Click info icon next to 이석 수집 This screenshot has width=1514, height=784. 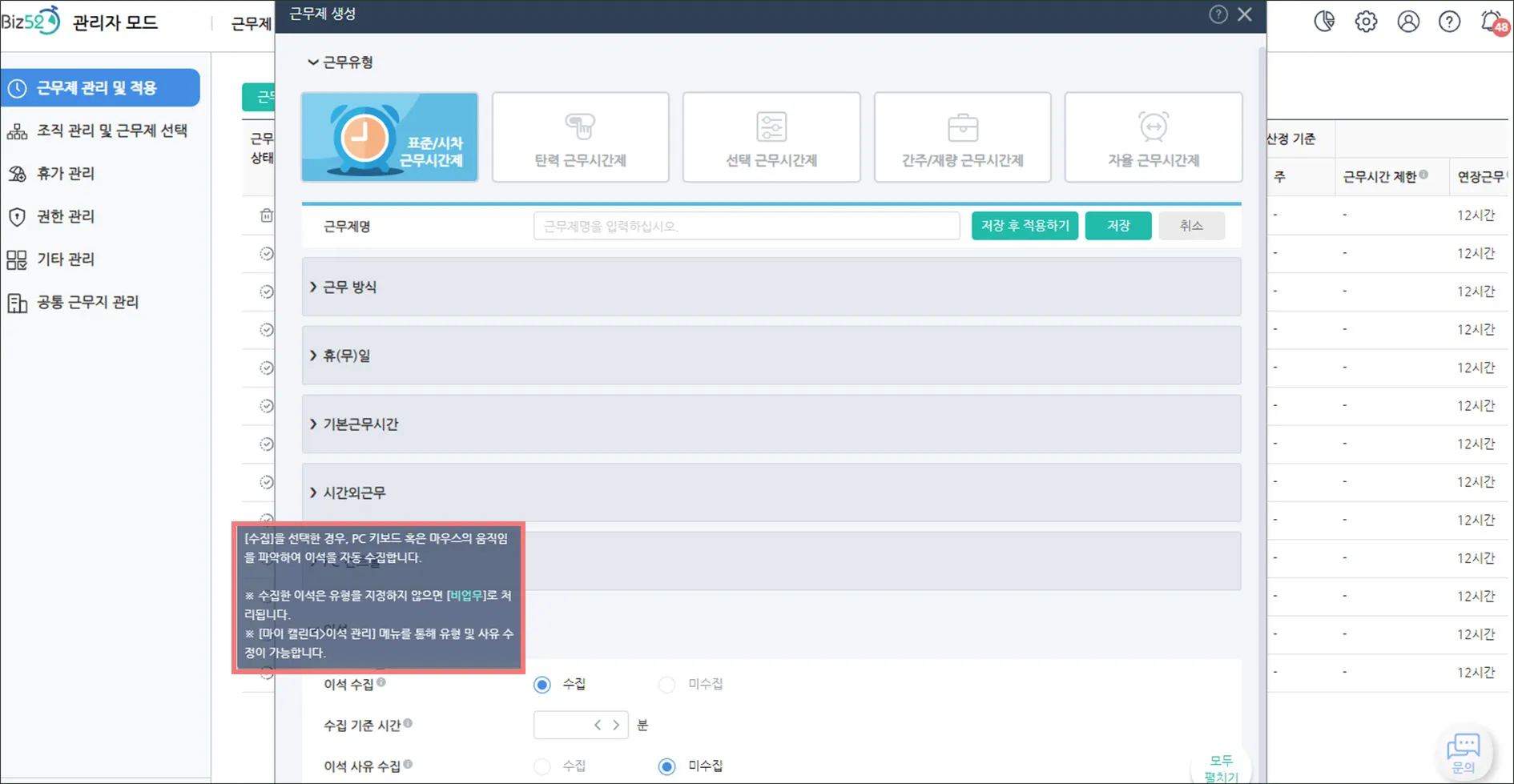click(381, 682)
